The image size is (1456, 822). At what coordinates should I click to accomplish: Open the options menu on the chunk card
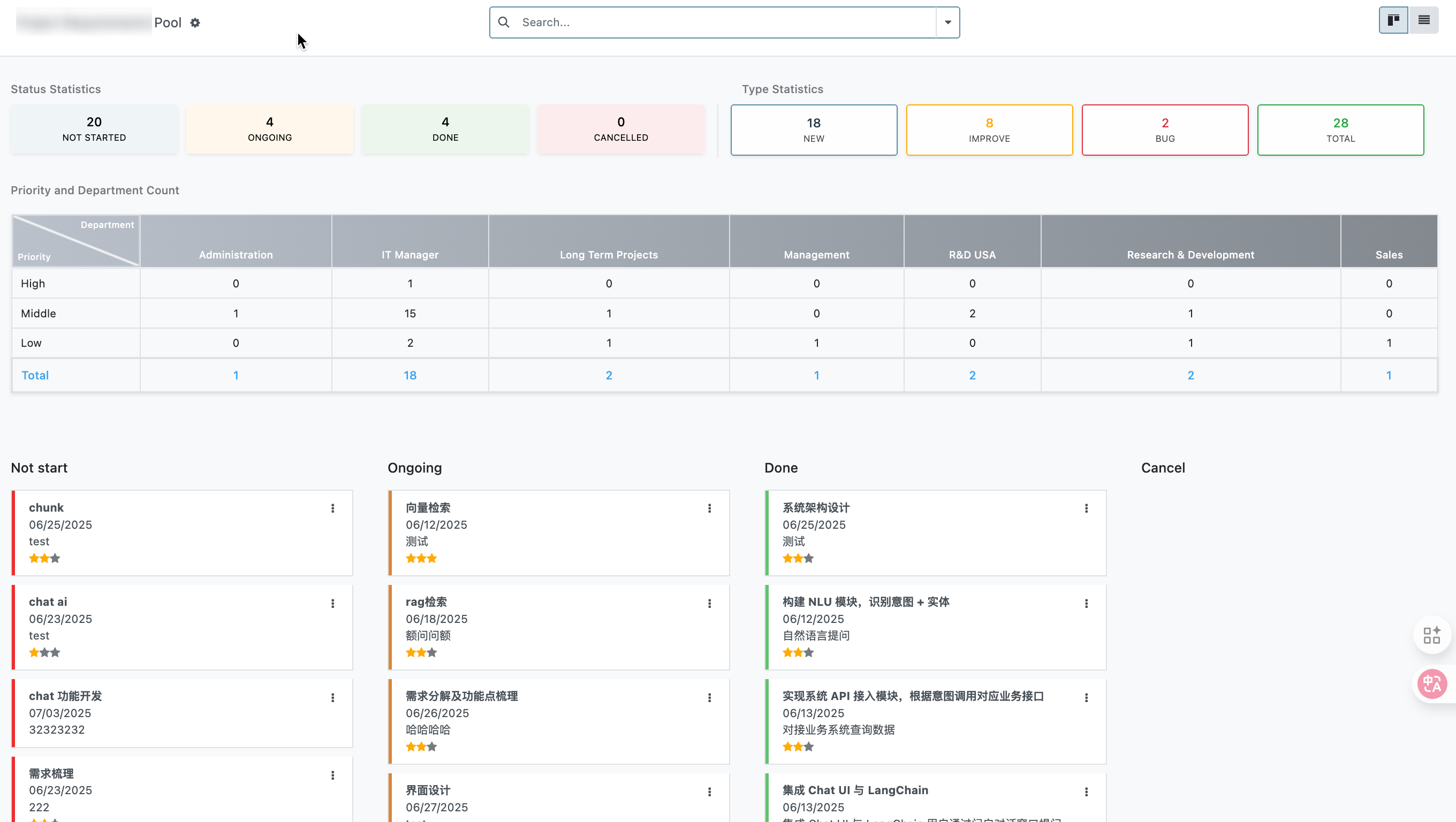click(333, 508)
